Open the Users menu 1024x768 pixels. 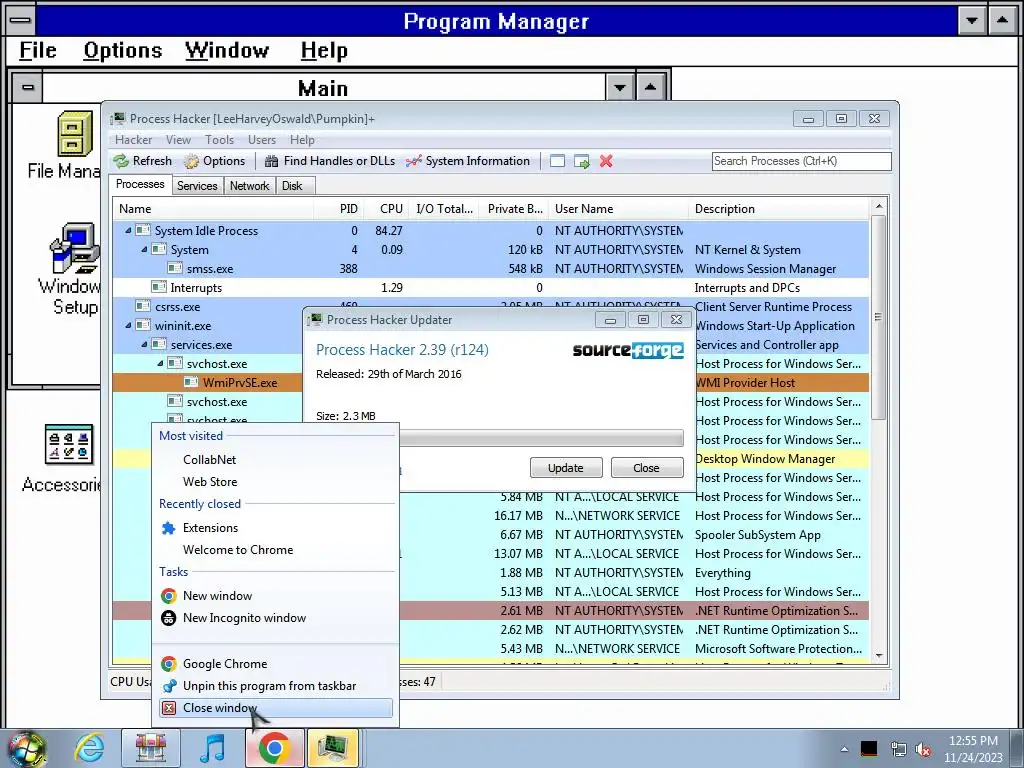coord(262,140)
